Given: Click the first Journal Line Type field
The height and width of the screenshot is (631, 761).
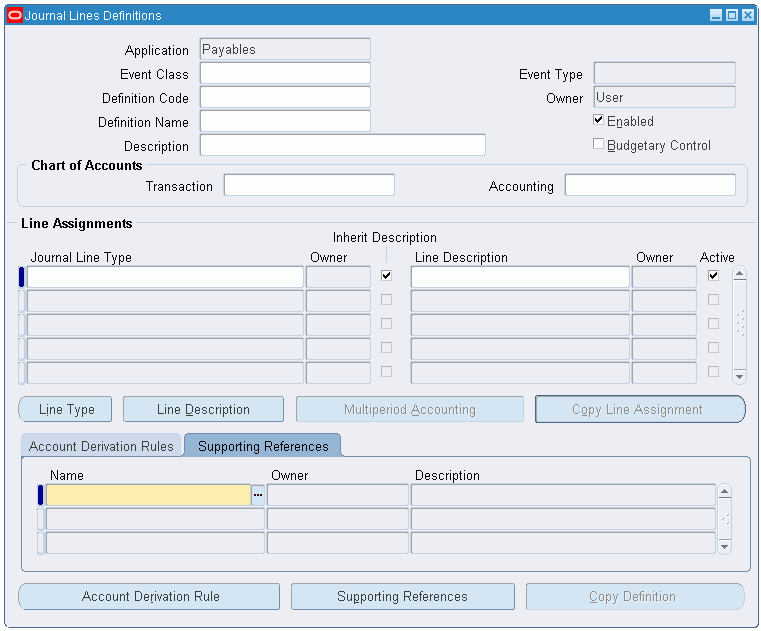Looking at the screenshot, I should [165, 277].
